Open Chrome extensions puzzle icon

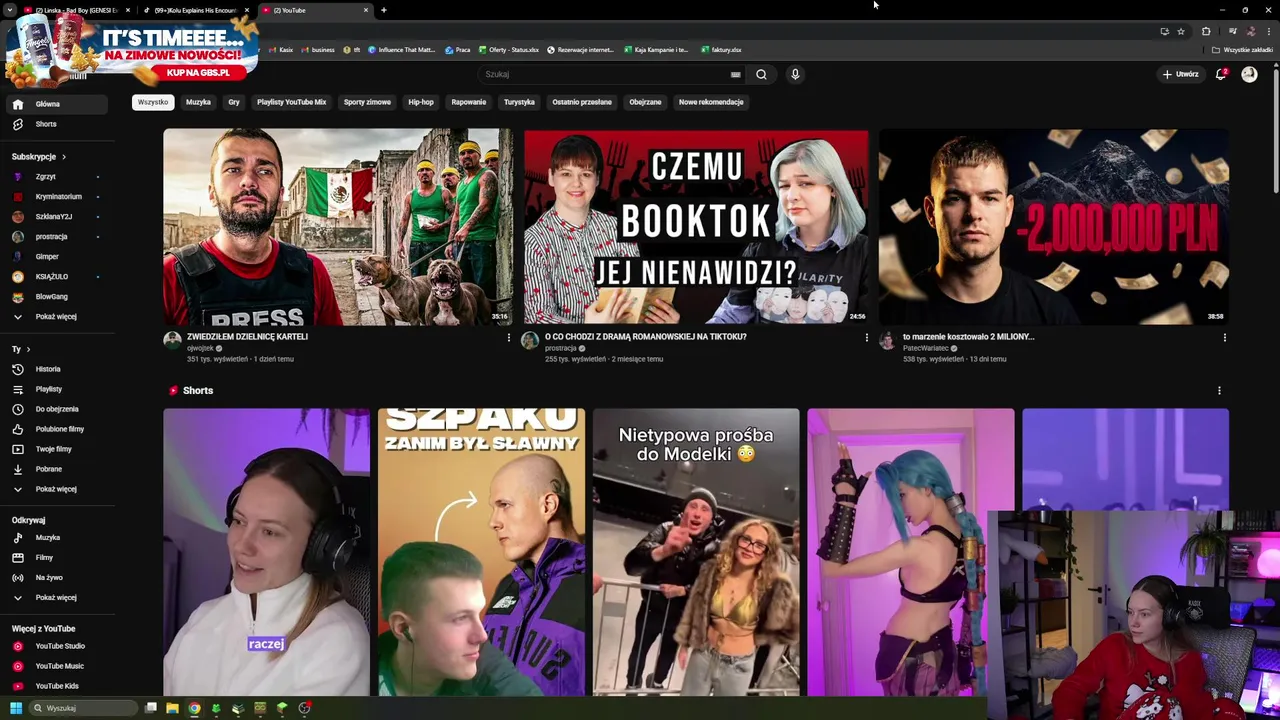pos(1206,31)
